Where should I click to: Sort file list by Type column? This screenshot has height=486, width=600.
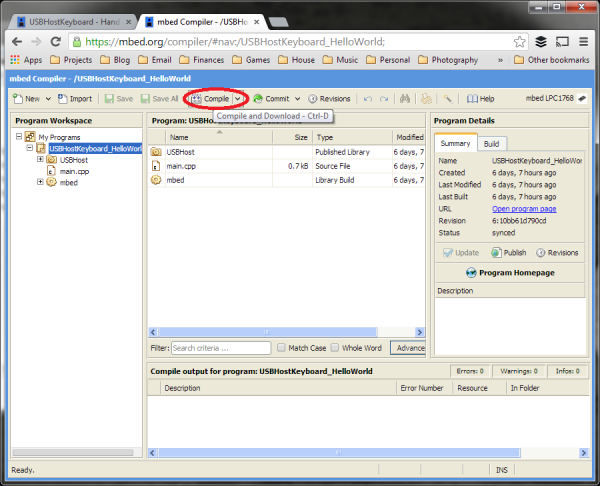[x=352, y=137]
